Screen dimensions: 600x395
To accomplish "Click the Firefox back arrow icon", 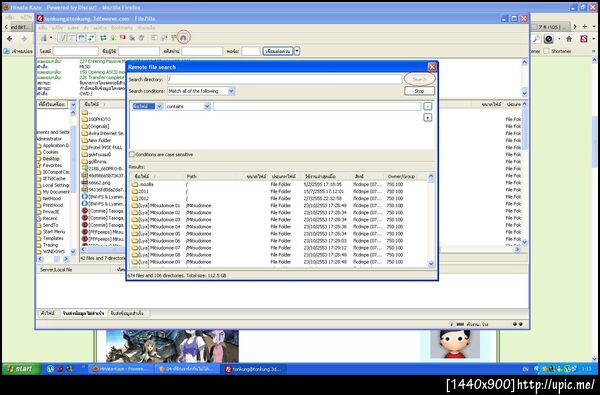I will pos(10,39).
